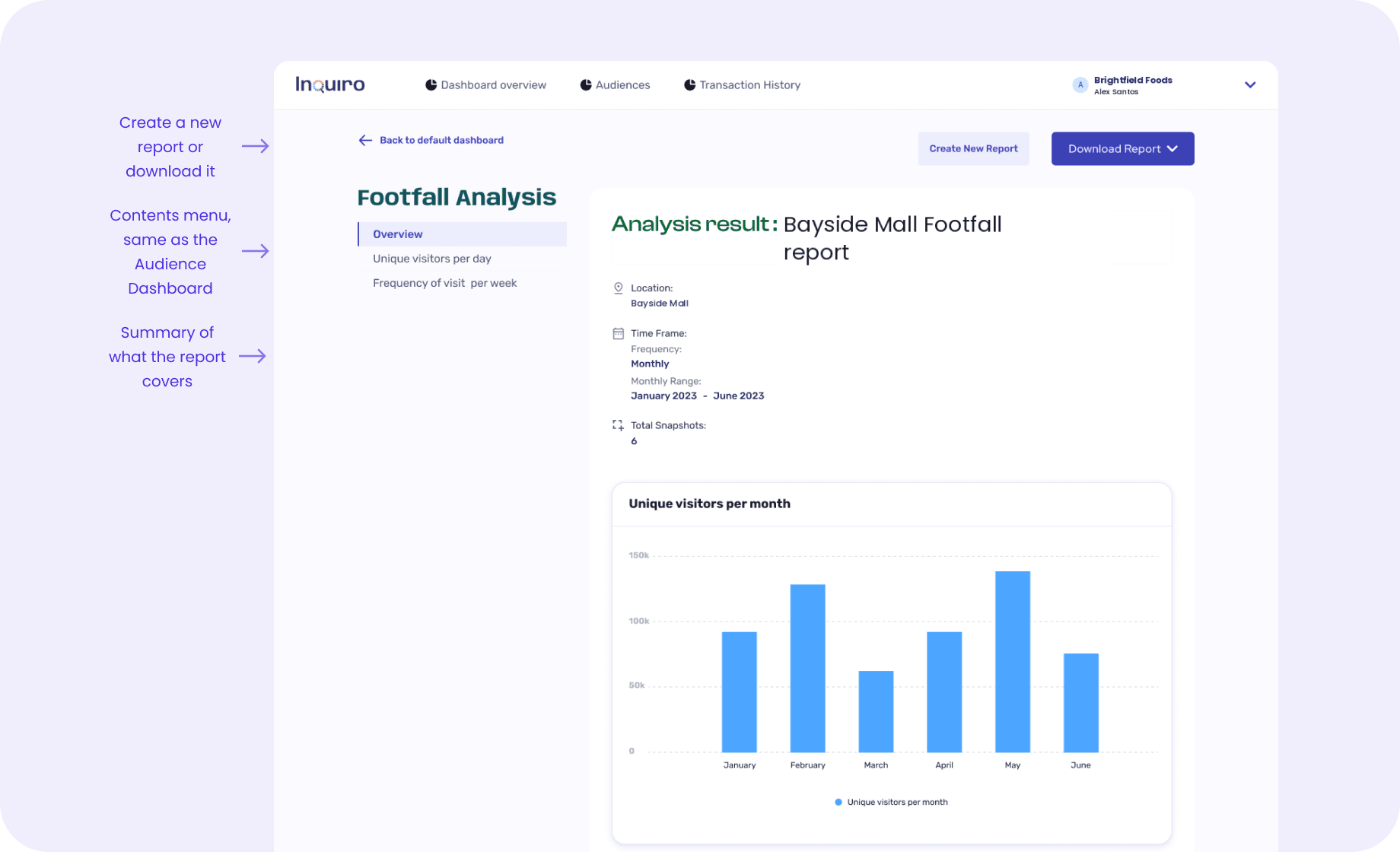Screen dimensions: 1400x852
Task: Click the location pin icon
Action: click(618, 288)
